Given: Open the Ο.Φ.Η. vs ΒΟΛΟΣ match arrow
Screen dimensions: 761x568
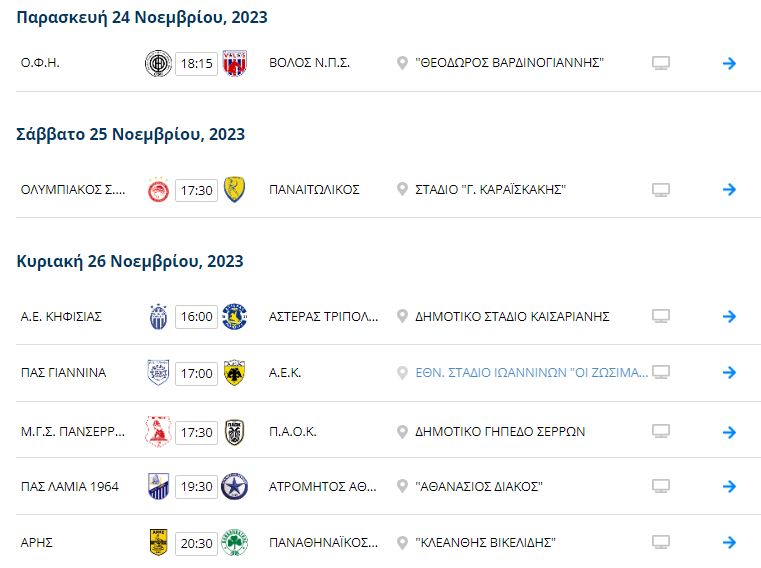Looking at the screenshot, I should point(729,63).
